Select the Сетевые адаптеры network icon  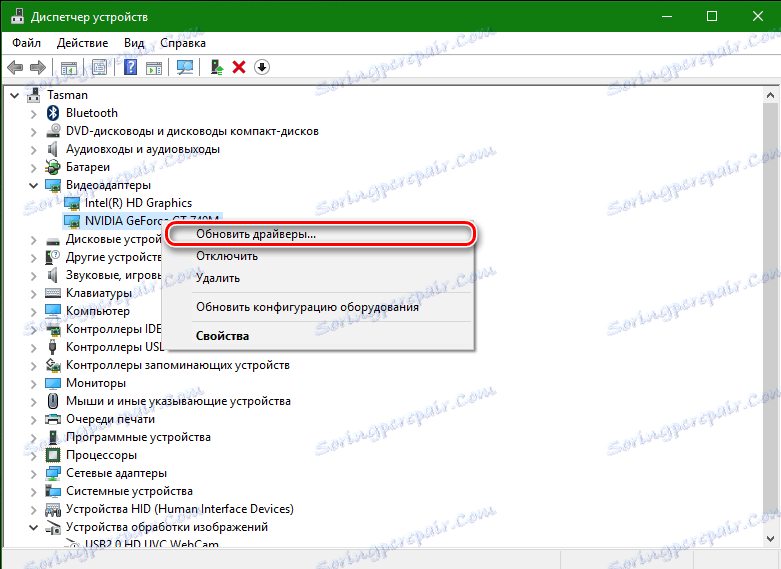[x=53, y=473]
